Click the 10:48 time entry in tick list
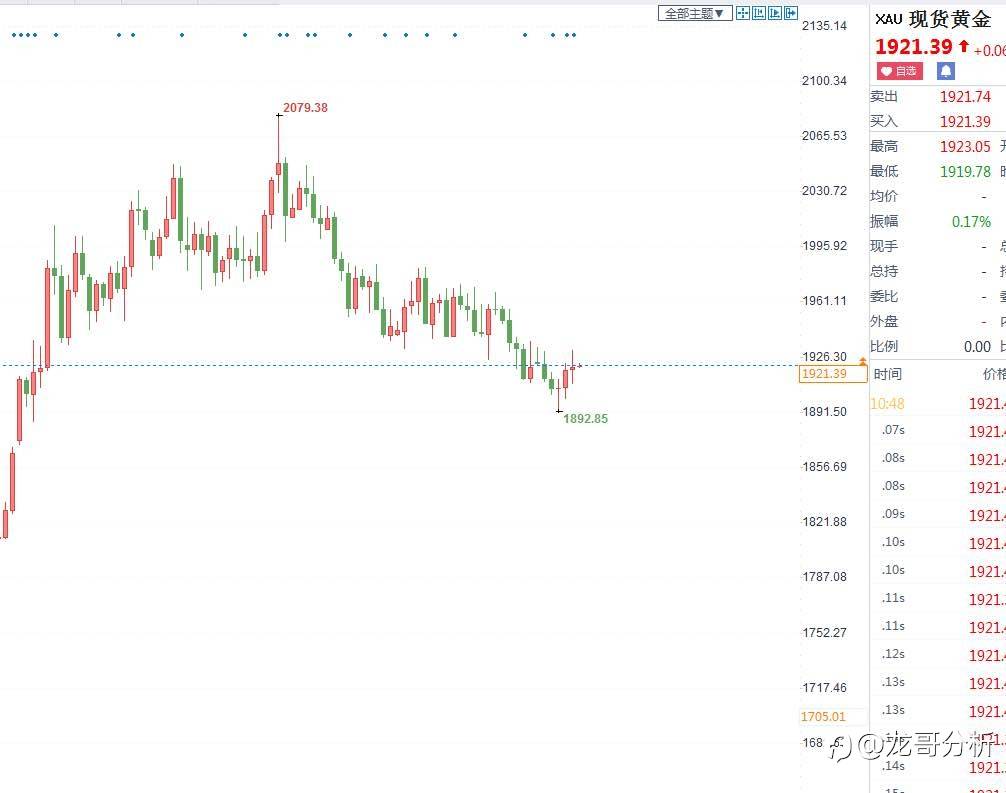 click(x=887, y=404)
